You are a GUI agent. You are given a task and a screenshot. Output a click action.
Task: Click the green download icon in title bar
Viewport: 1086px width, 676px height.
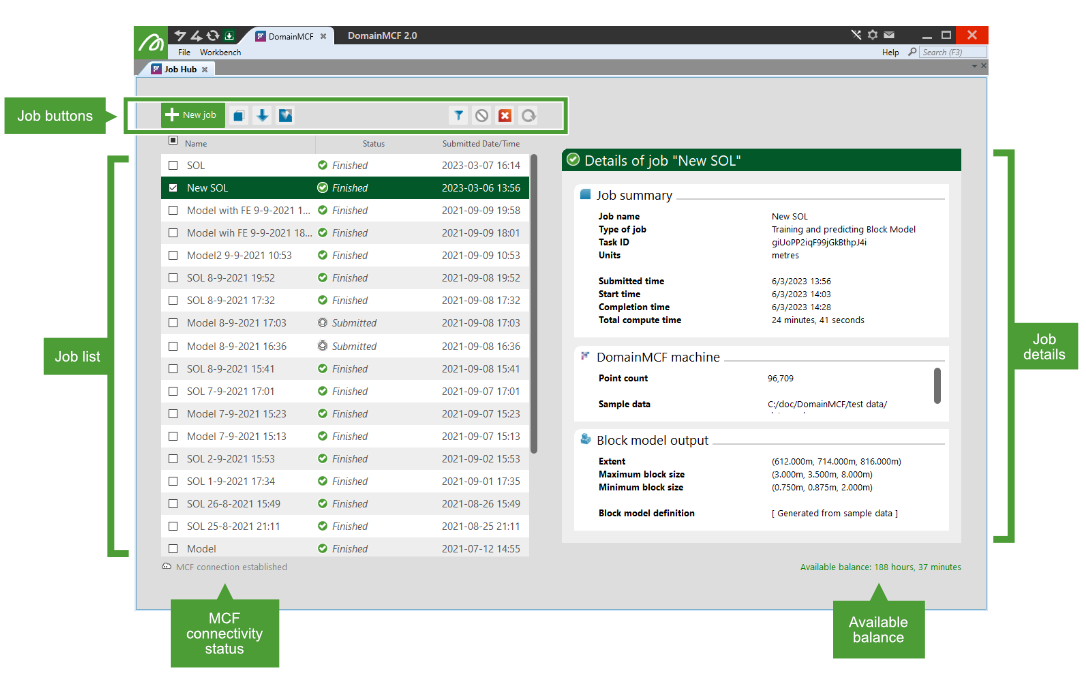tap(229, 35)
